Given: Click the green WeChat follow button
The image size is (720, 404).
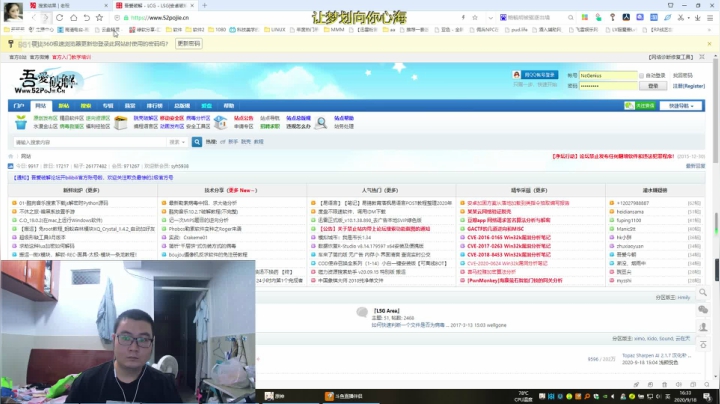Looking at the screenshot, I should [x=640, y=106].
